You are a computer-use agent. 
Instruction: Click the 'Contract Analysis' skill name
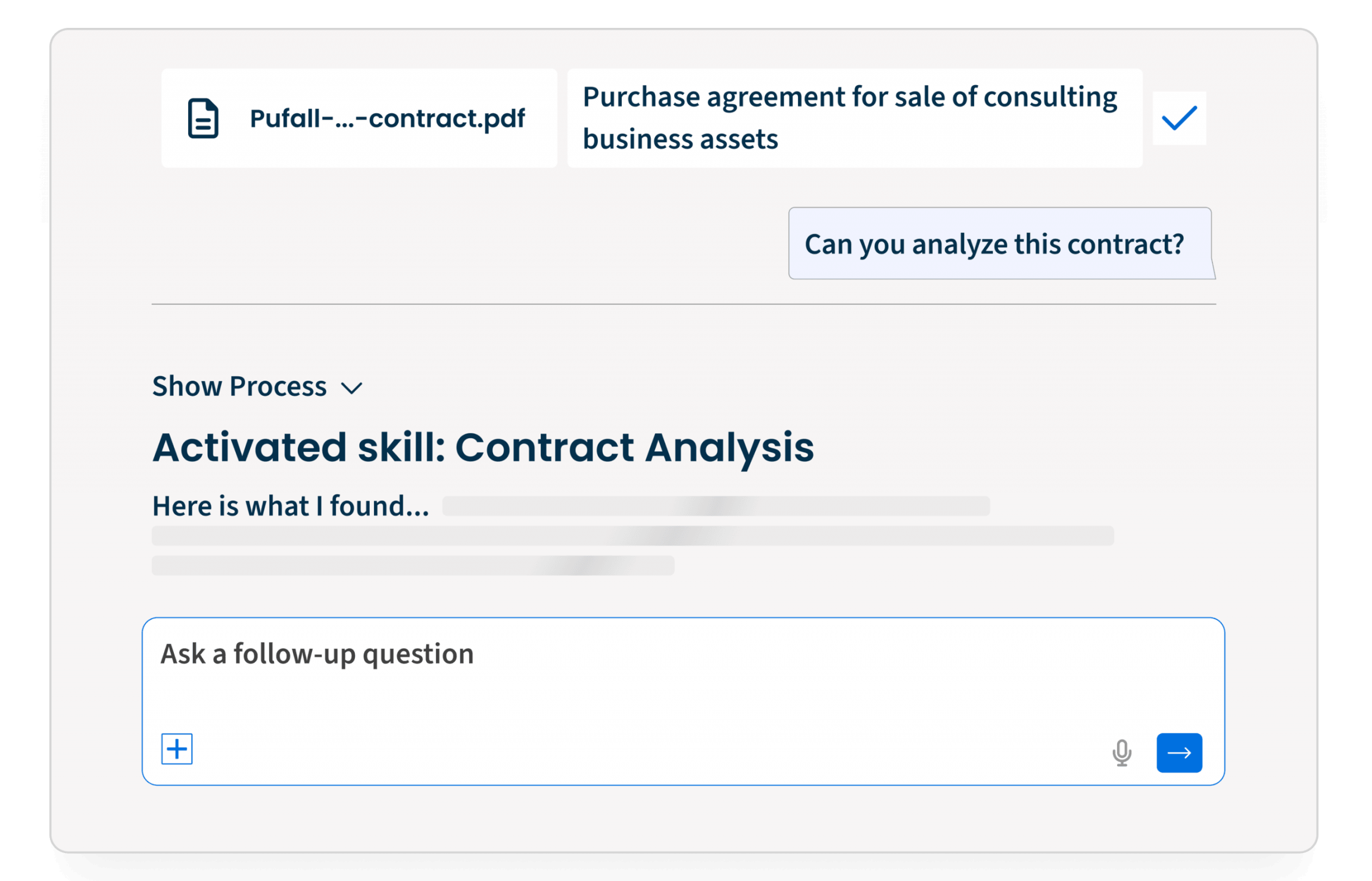point(634,447)
